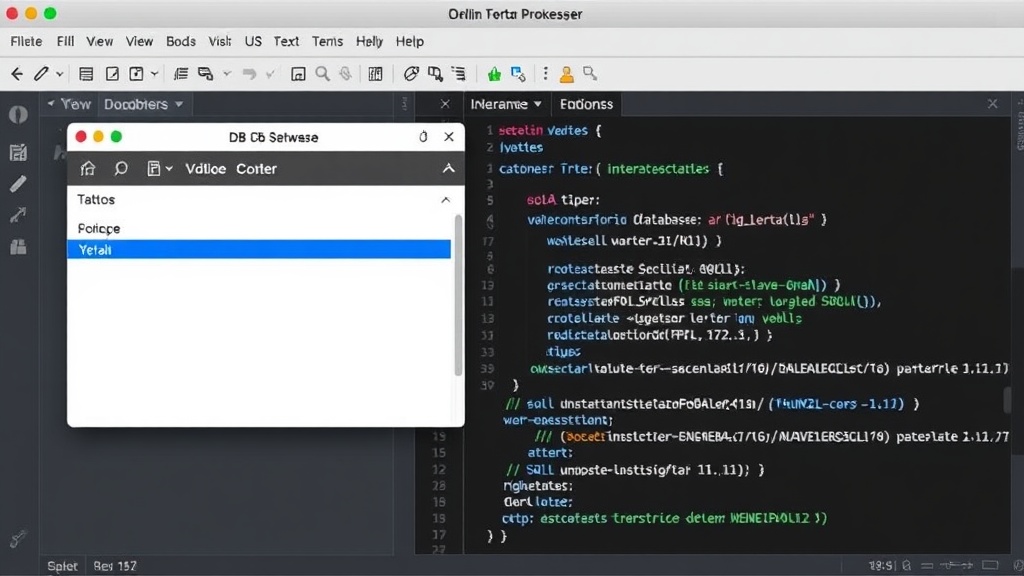Click the green thumbs-up icon
1024x576 pixels.
pos(494,74)
